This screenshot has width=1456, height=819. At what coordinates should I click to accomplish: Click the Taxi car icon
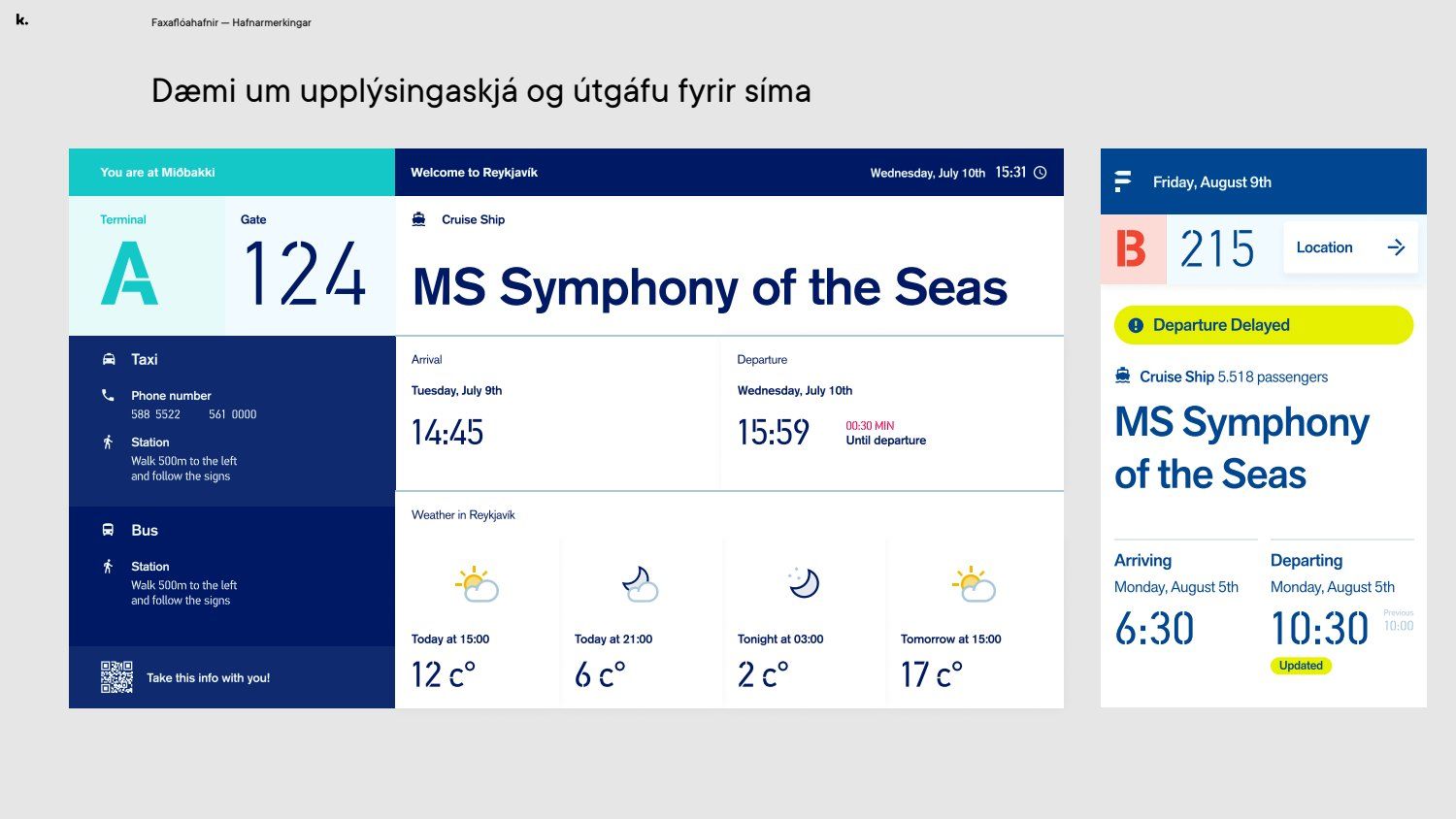pos(109,359)
